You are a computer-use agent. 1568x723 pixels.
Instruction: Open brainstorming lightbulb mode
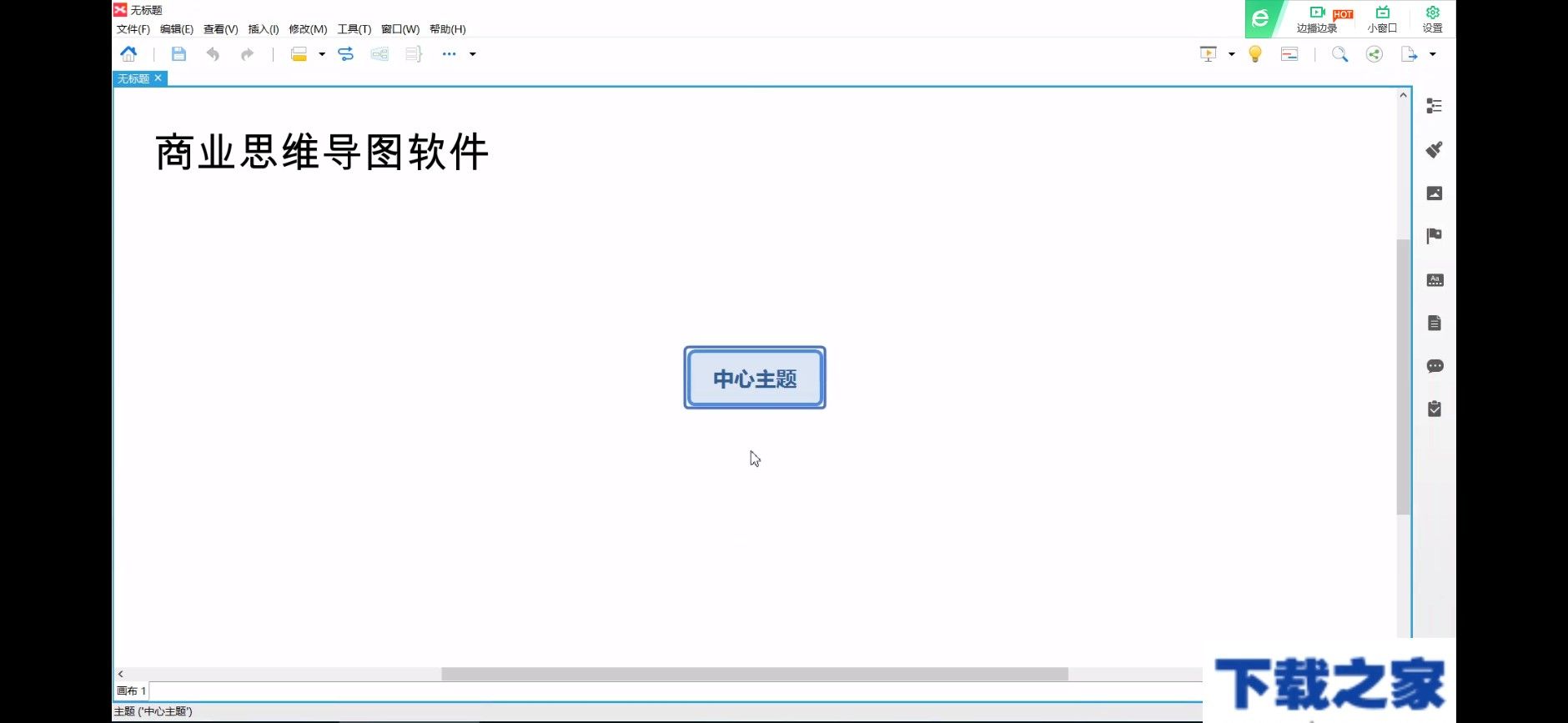[x=1255, y=54]
